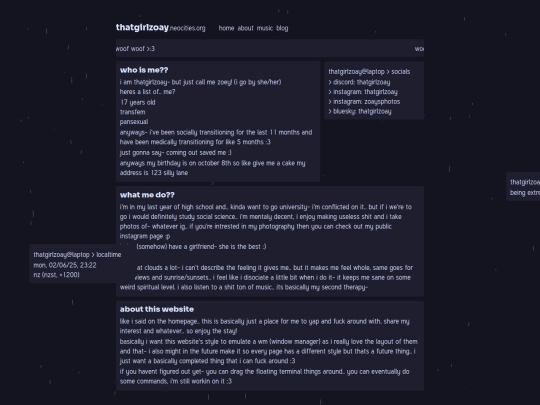Screen dimensions: 540x405
Task: Open the music page link
Action: (x=265, y=28)
